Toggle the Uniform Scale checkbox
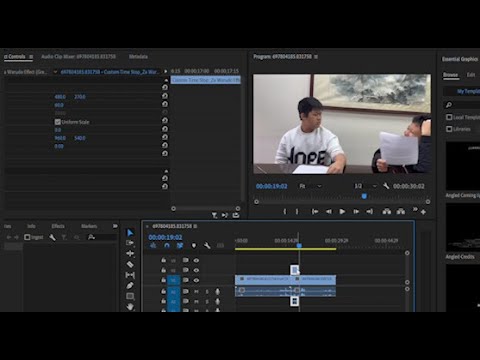 58,122
